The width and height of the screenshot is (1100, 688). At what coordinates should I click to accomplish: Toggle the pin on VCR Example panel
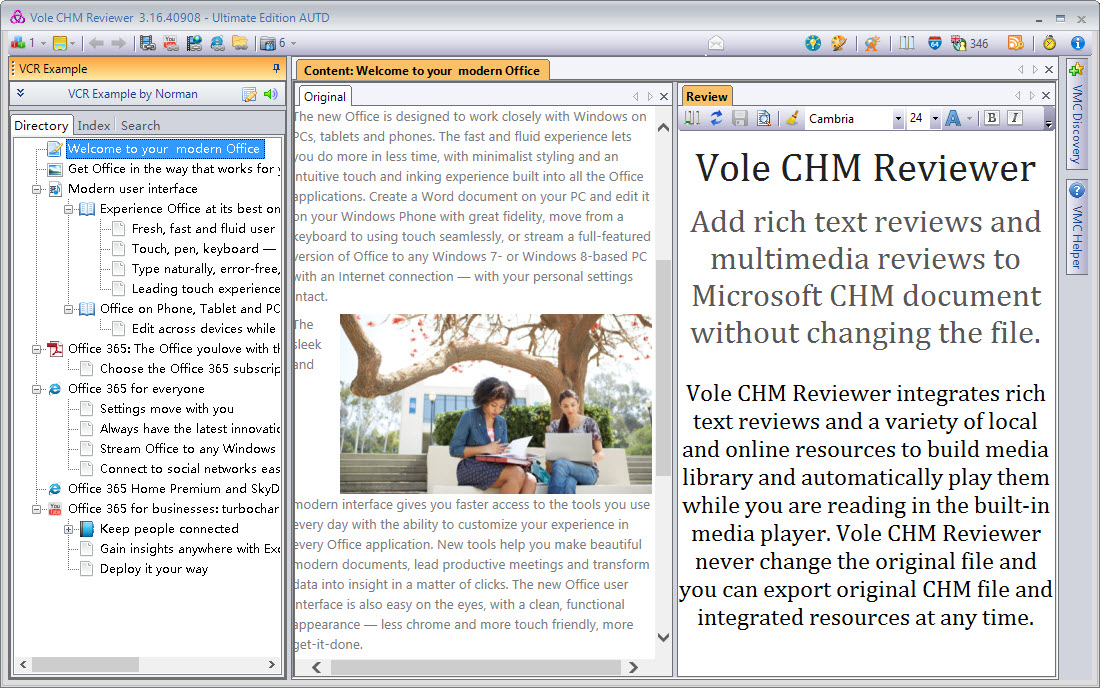click(276, 68)
